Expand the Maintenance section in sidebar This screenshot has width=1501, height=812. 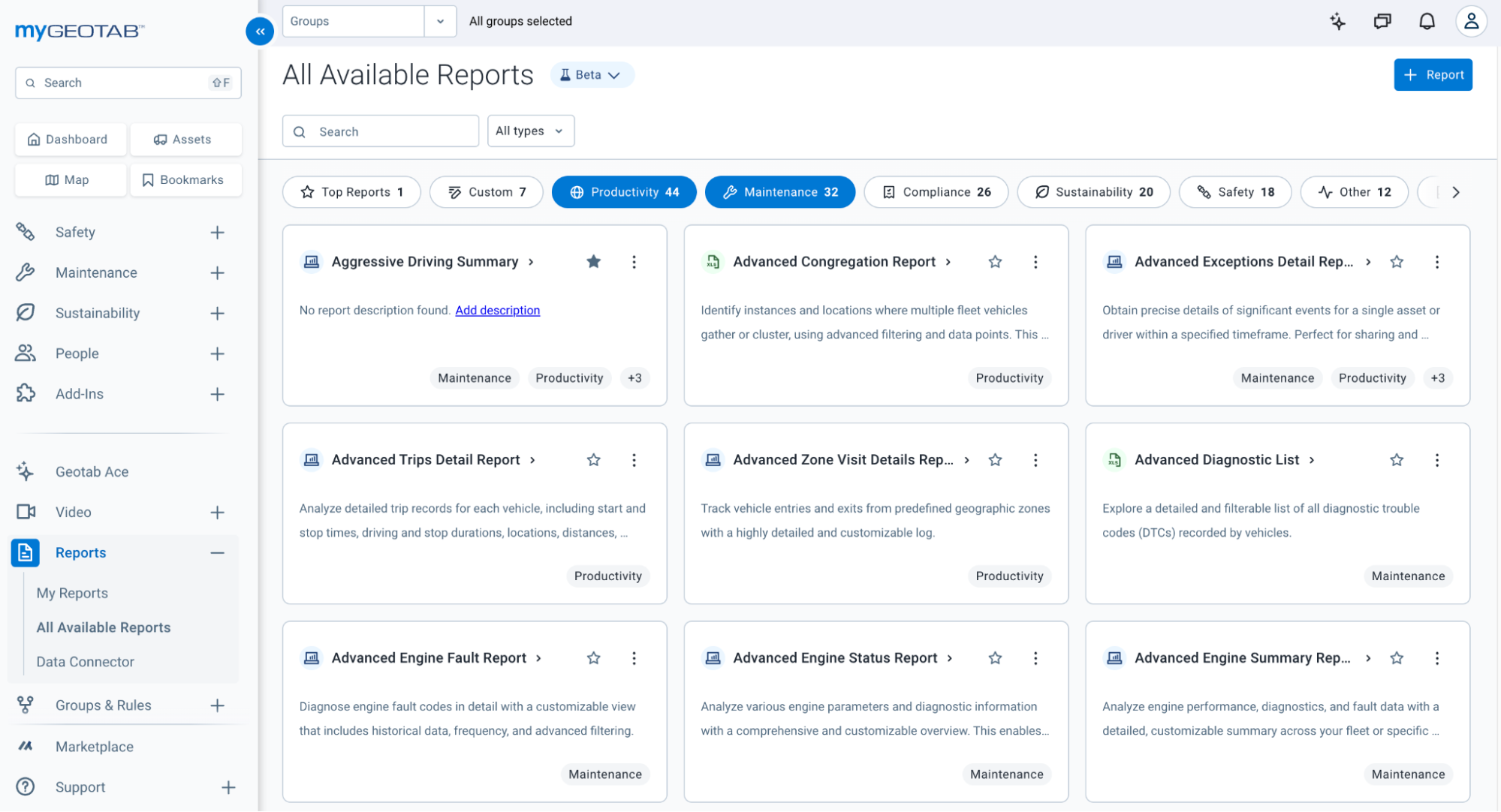click(217, 273)
